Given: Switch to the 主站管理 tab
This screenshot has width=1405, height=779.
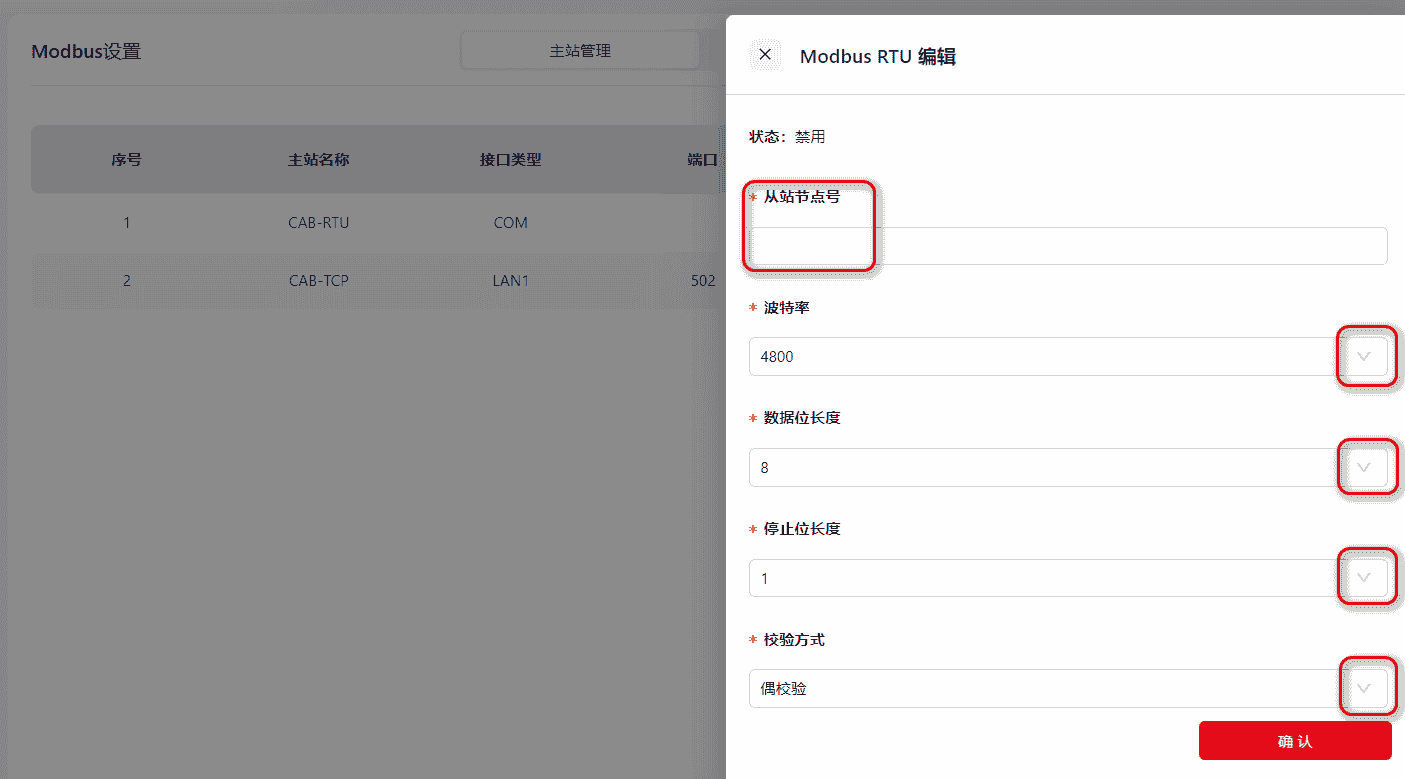Looking at the screenshot, I should (580, 51).
